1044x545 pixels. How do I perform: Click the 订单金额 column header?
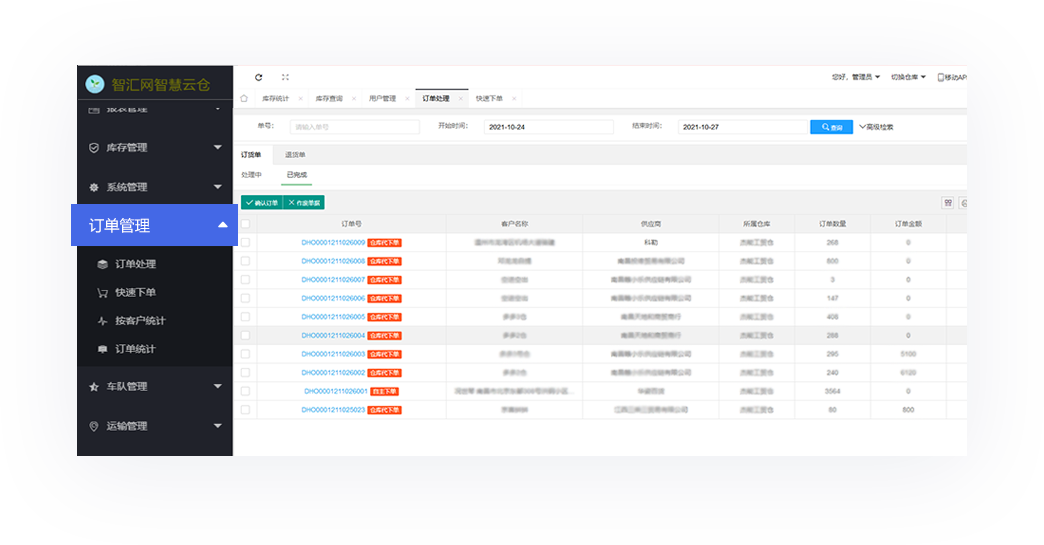(x=908, y=224)
